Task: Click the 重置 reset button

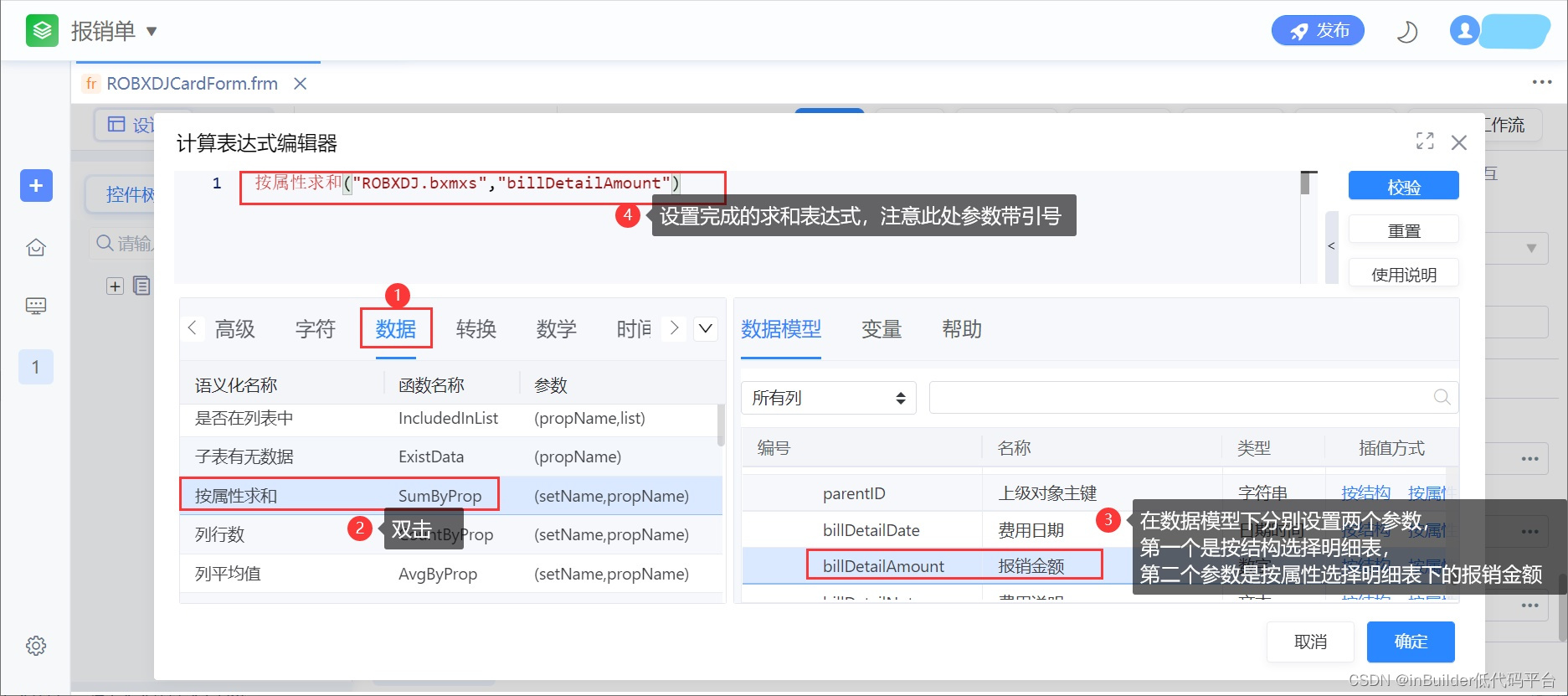Action: [1403, 229]
